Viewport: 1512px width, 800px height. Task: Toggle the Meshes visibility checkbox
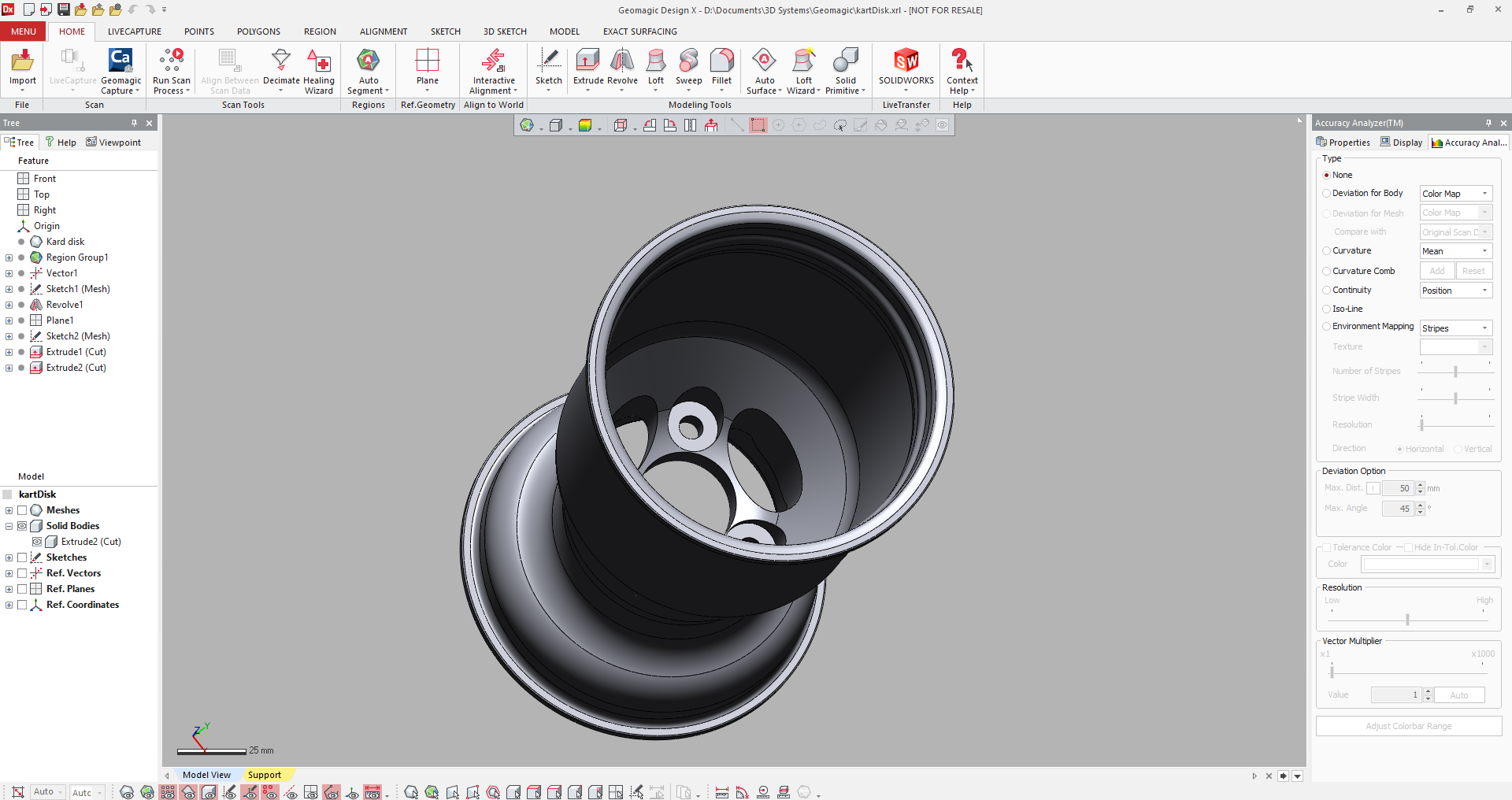coord(22,510)
